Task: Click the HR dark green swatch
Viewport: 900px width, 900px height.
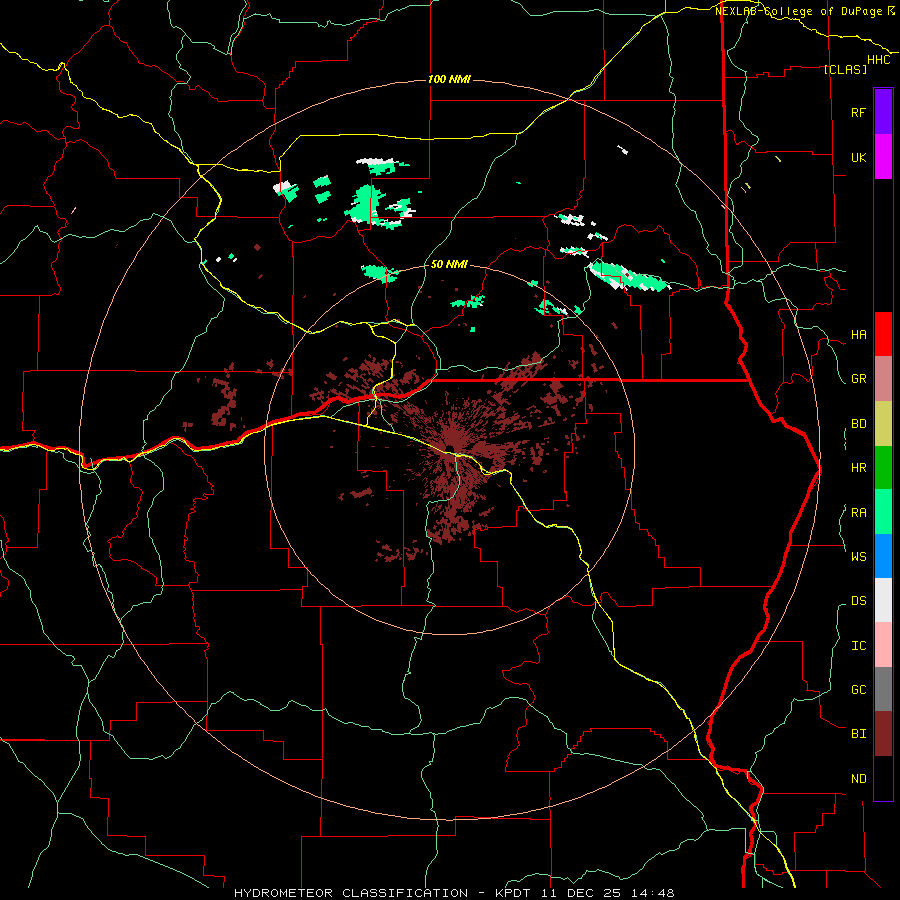Action: tap(883, 467)
